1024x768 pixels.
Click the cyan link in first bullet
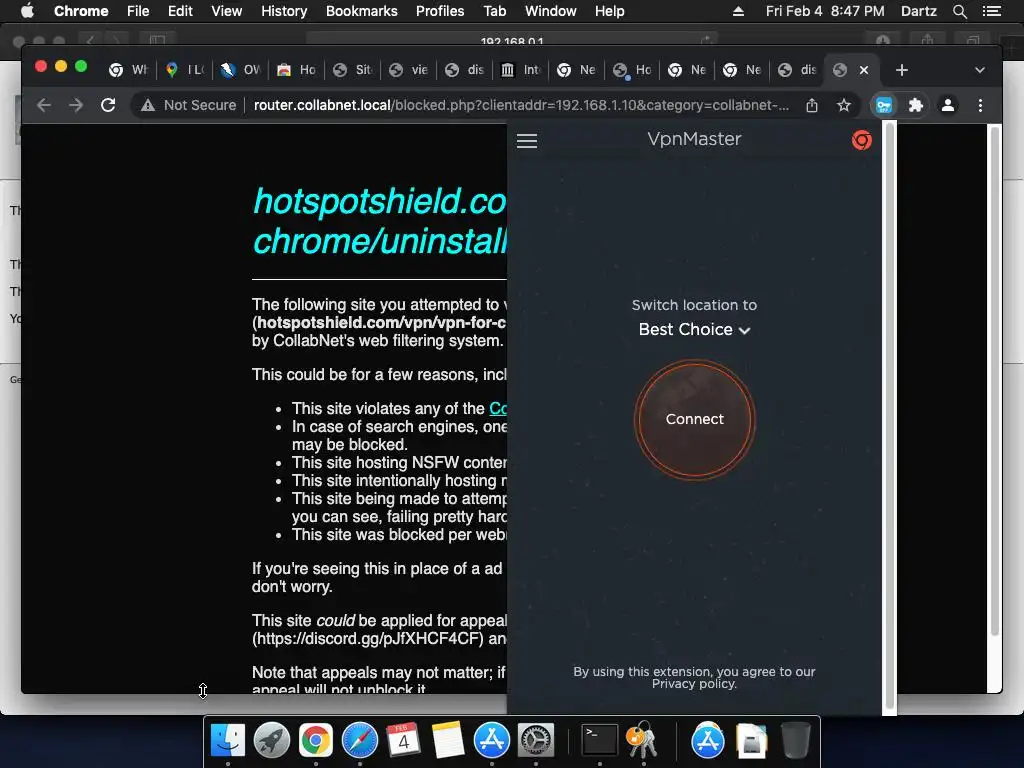coord(498,409)
